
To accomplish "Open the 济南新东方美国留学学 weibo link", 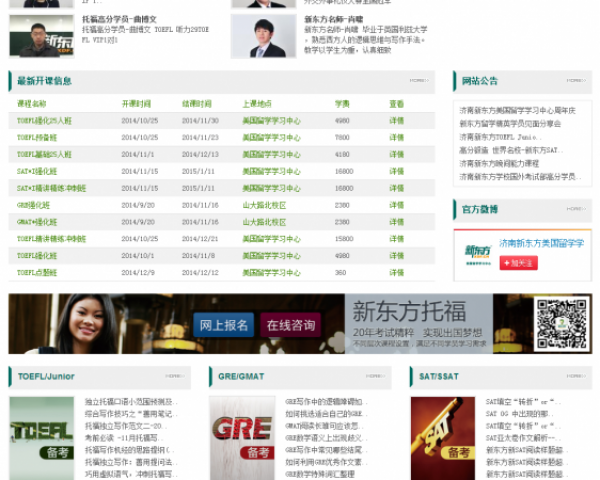I will tap(541, 243).
